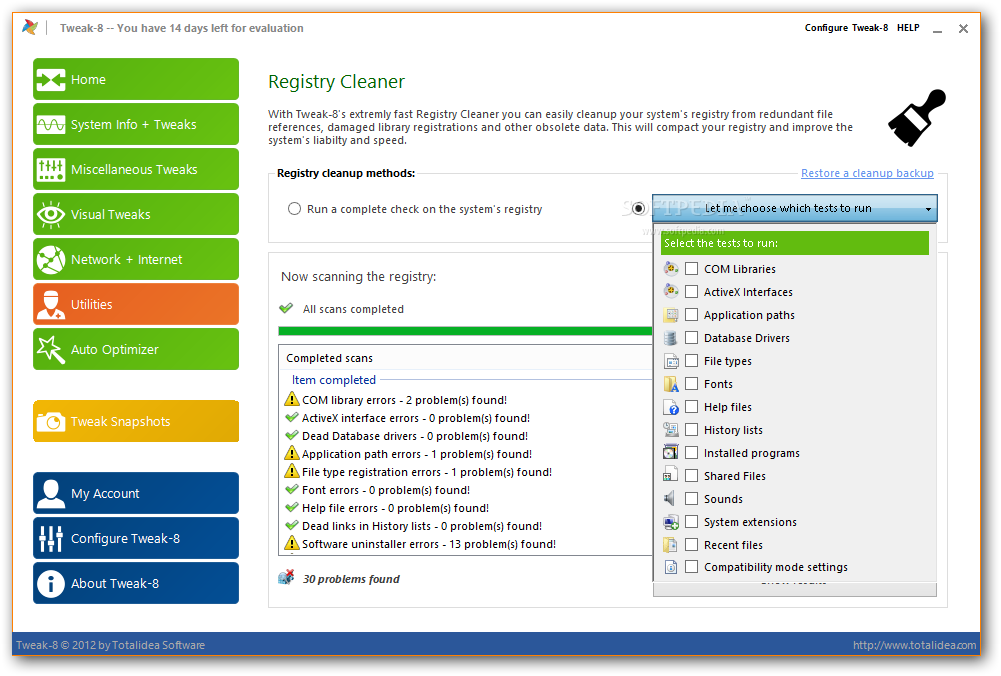
Task: Click the Tweak Snapshots camera icon
Action: 51,422
